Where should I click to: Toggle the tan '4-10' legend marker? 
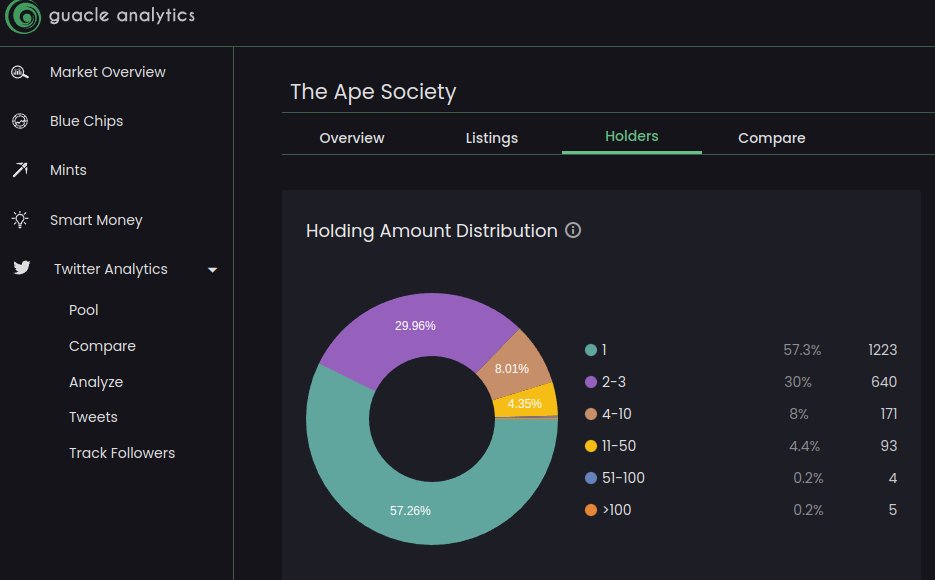click(x=591, y=414)
